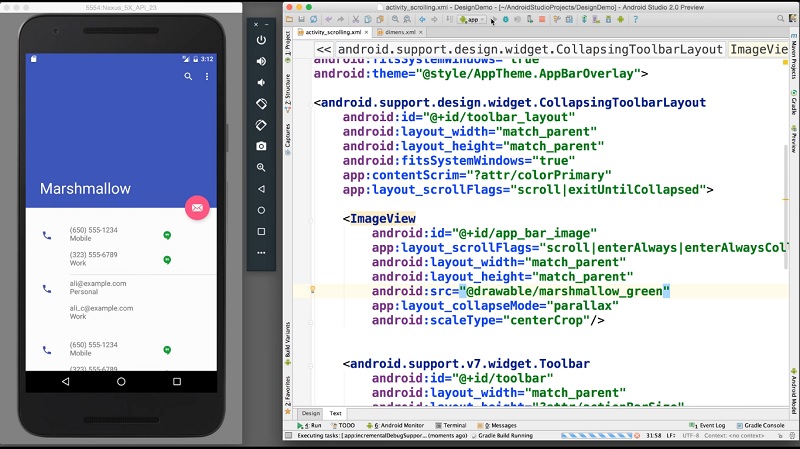Click the LF line separator in the status bar
The height and width of the screenshot is (449, 800).
tap(671, 436)
